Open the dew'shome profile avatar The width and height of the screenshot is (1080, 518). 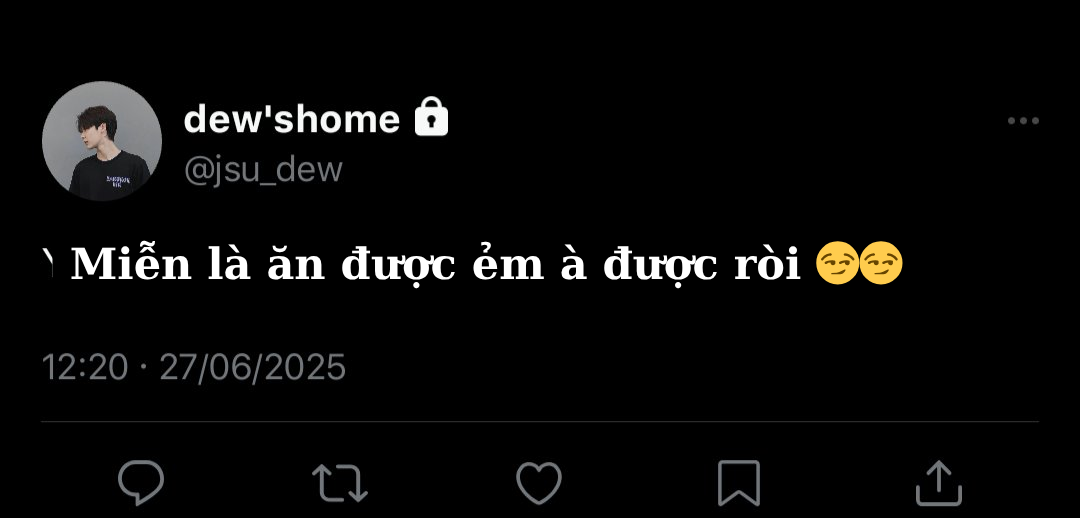pyautogui.click(x=102, y=141)
